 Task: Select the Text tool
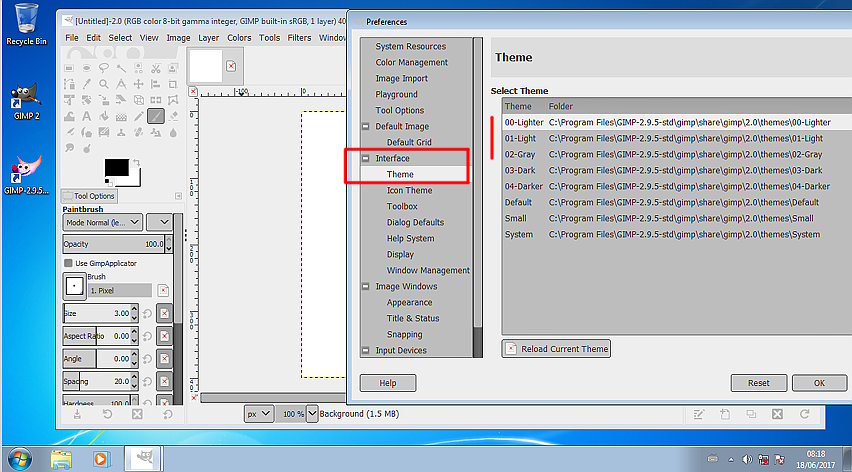(x=86, y=116)
